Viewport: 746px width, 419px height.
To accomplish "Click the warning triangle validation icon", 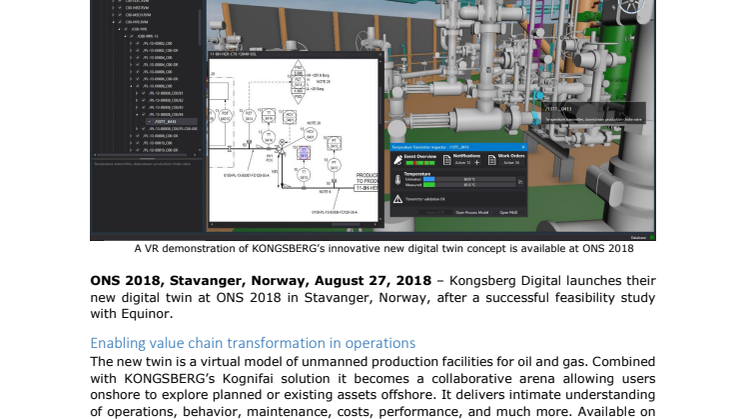I will (x=398, y=199).
